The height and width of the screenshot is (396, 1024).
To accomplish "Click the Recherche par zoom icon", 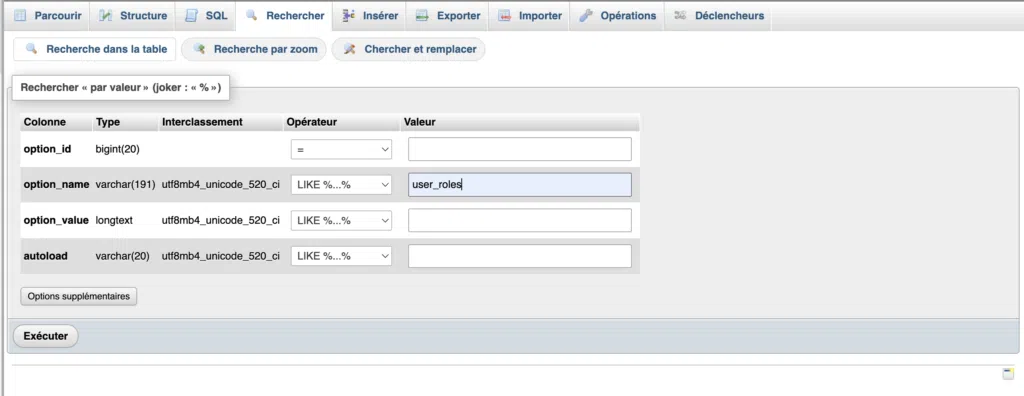I will point(199,49).
